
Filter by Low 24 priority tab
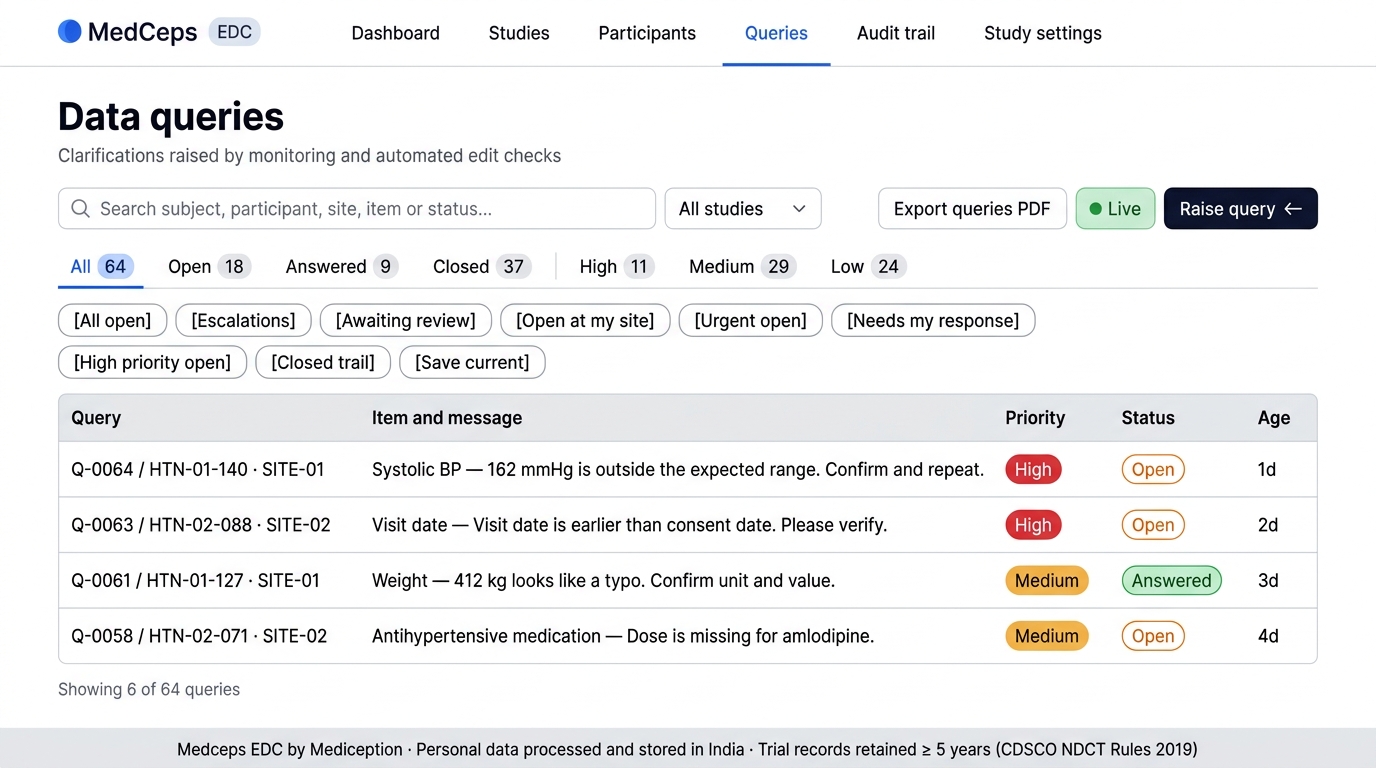click(x=868, y=267)
